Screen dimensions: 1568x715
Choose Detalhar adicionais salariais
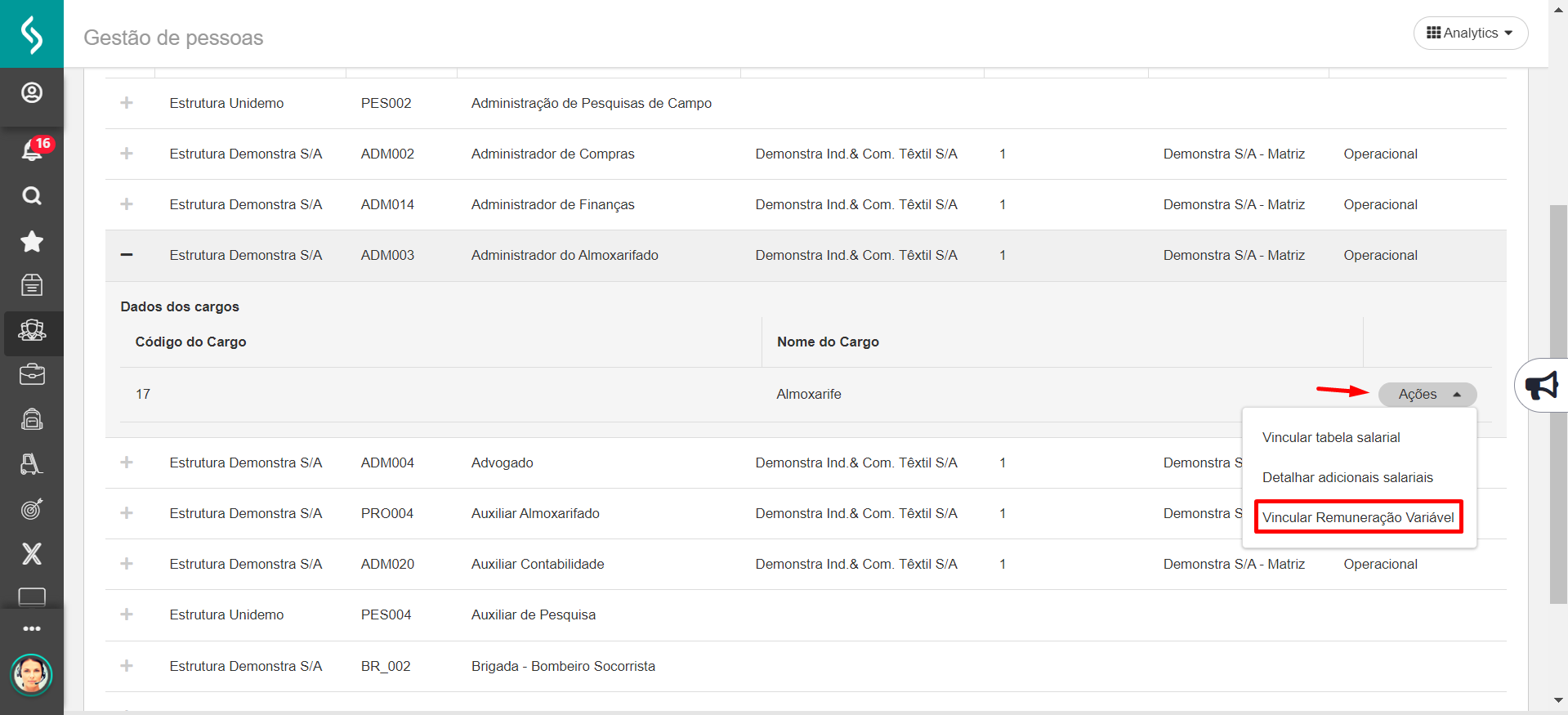pos(1347,478)
